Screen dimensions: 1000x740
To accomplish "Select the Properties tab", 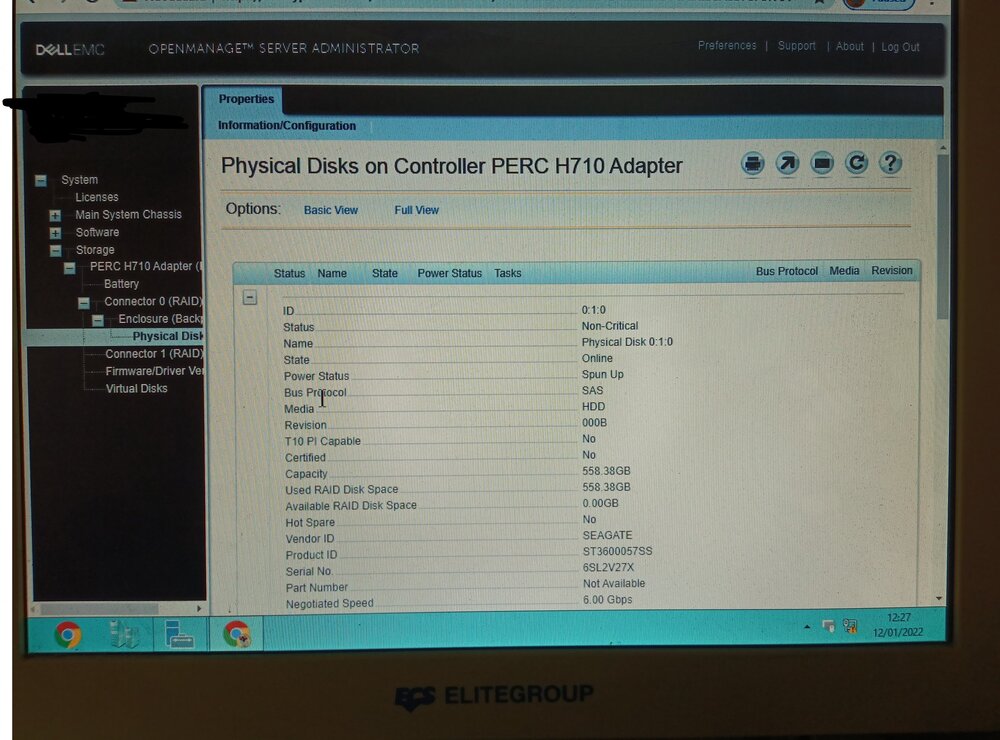I will (x=246, y=100).
